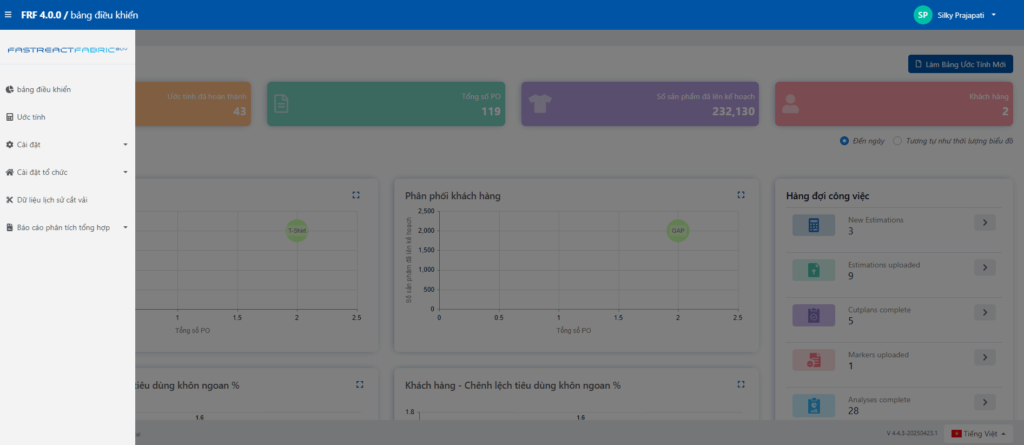The image size is (1024, 445).
Task: Click the hamburger menu icon in header
Action: (9, 15)
